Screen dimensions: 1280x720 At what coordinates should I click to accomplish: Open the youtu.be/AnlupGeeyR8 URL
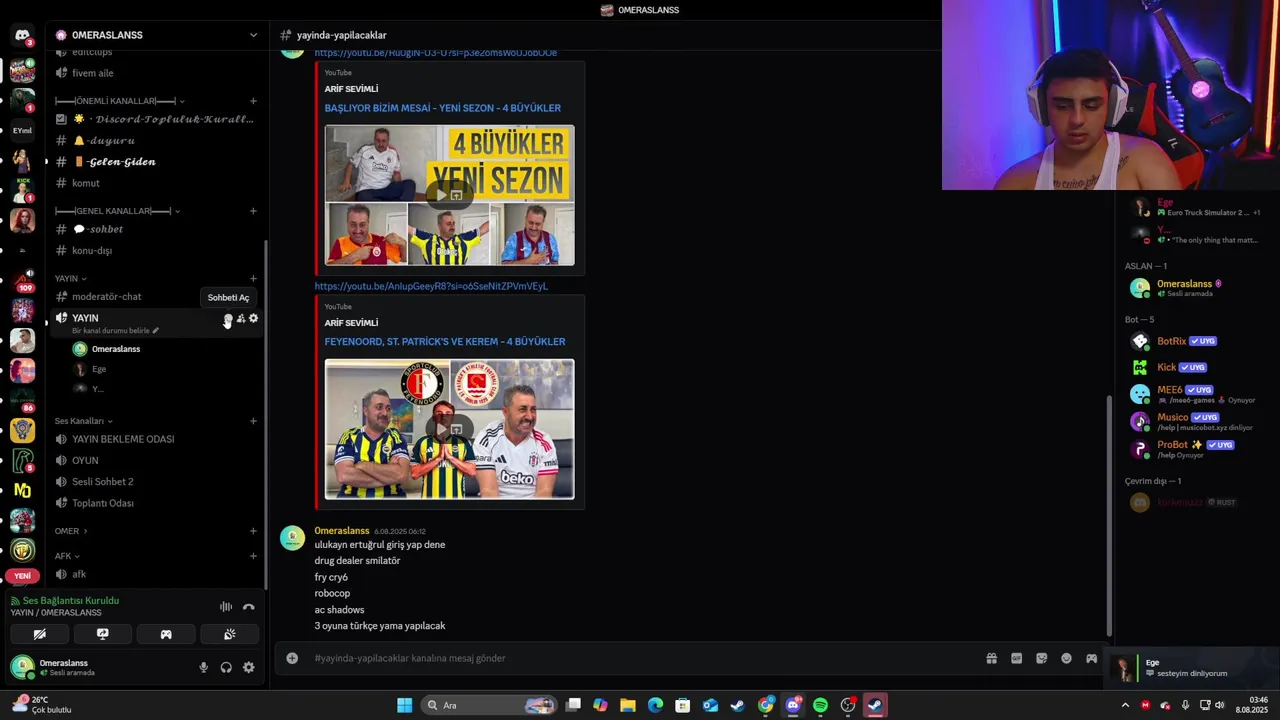[x=431, y=286]
